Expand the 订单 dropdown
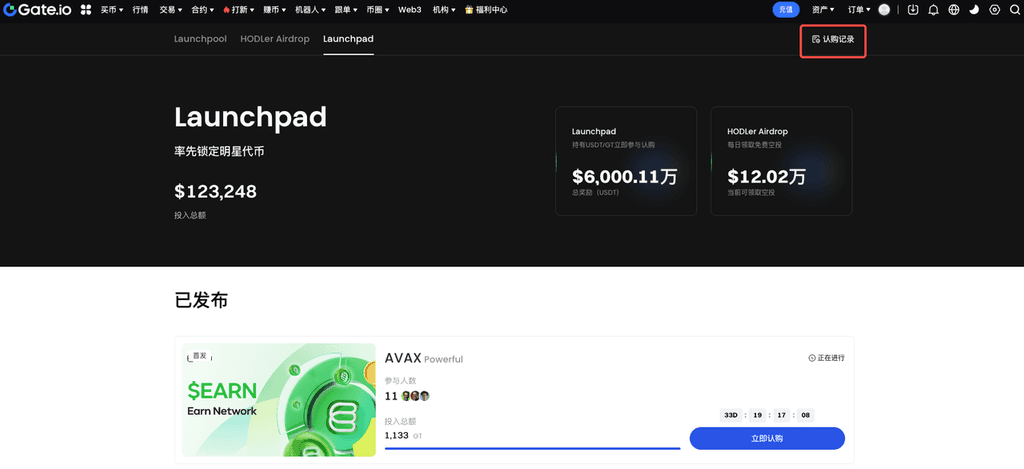 [x=858, y=10]
